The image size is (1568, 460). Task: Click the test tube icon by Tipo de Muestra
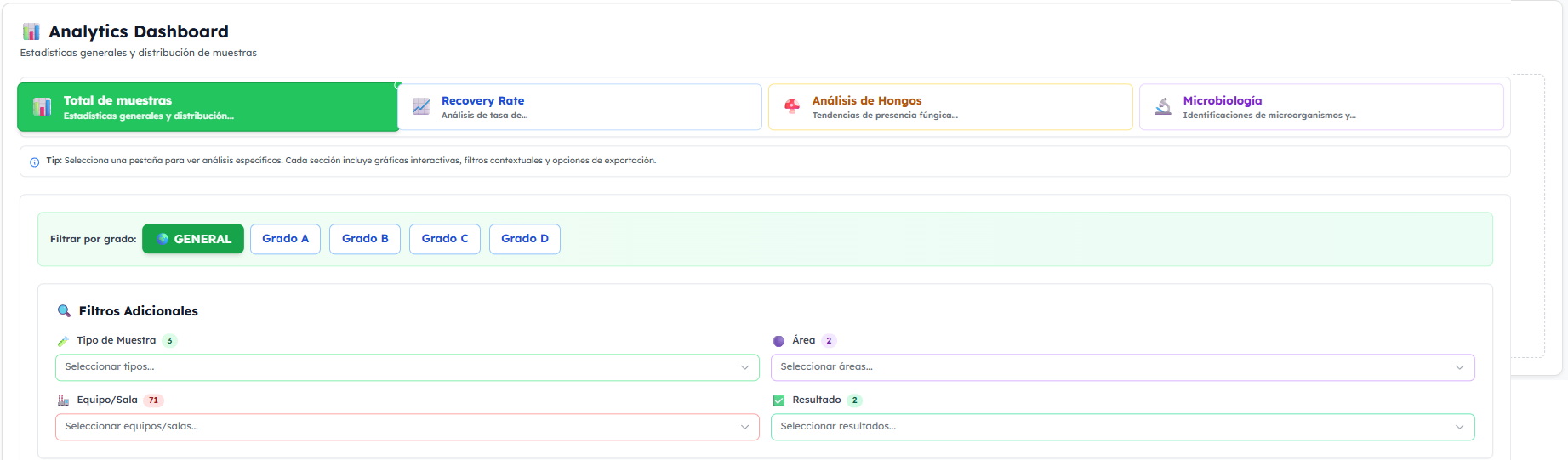[63, 341]
